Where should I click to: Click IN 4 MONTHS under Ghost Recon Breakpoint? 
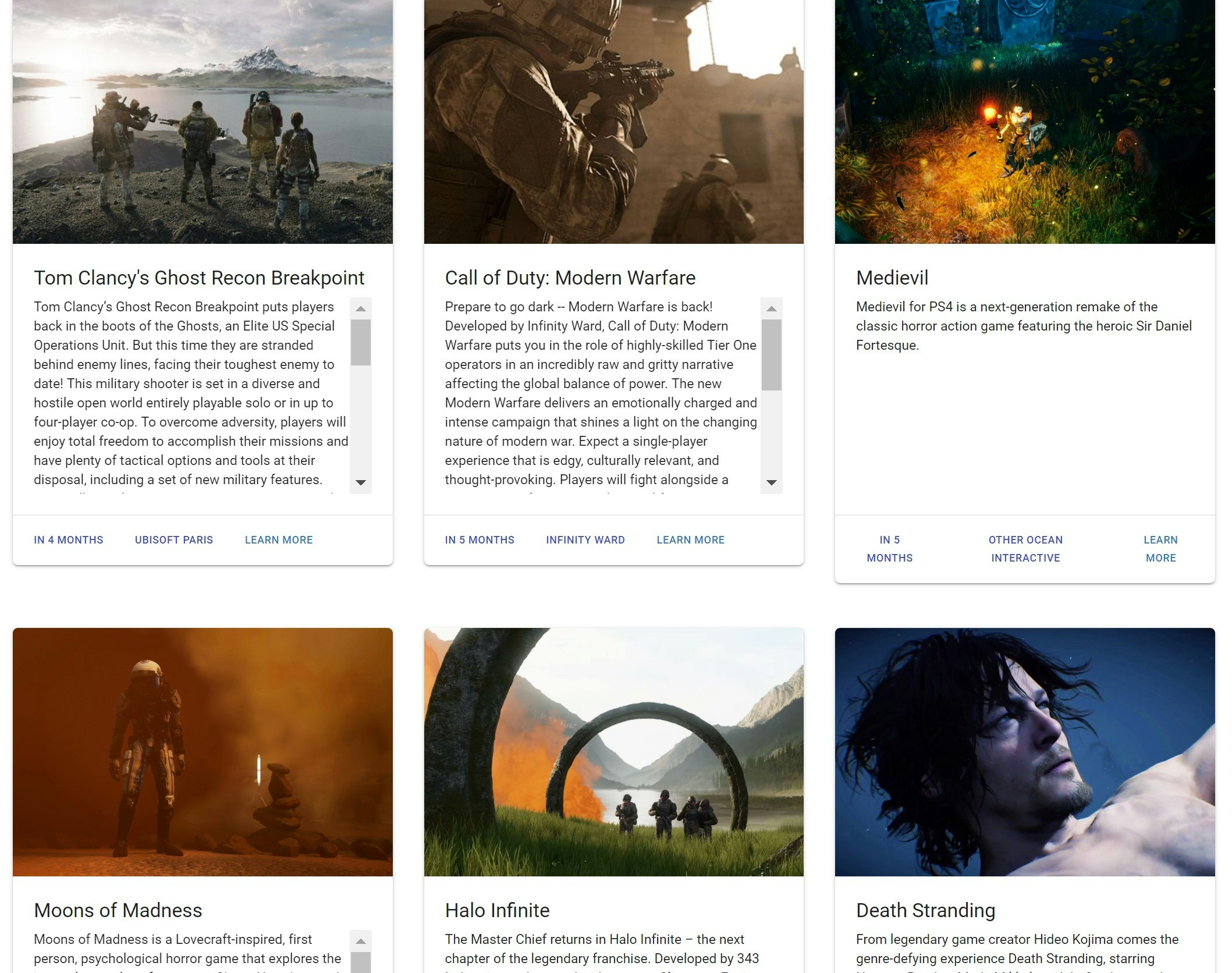point(69,540)
